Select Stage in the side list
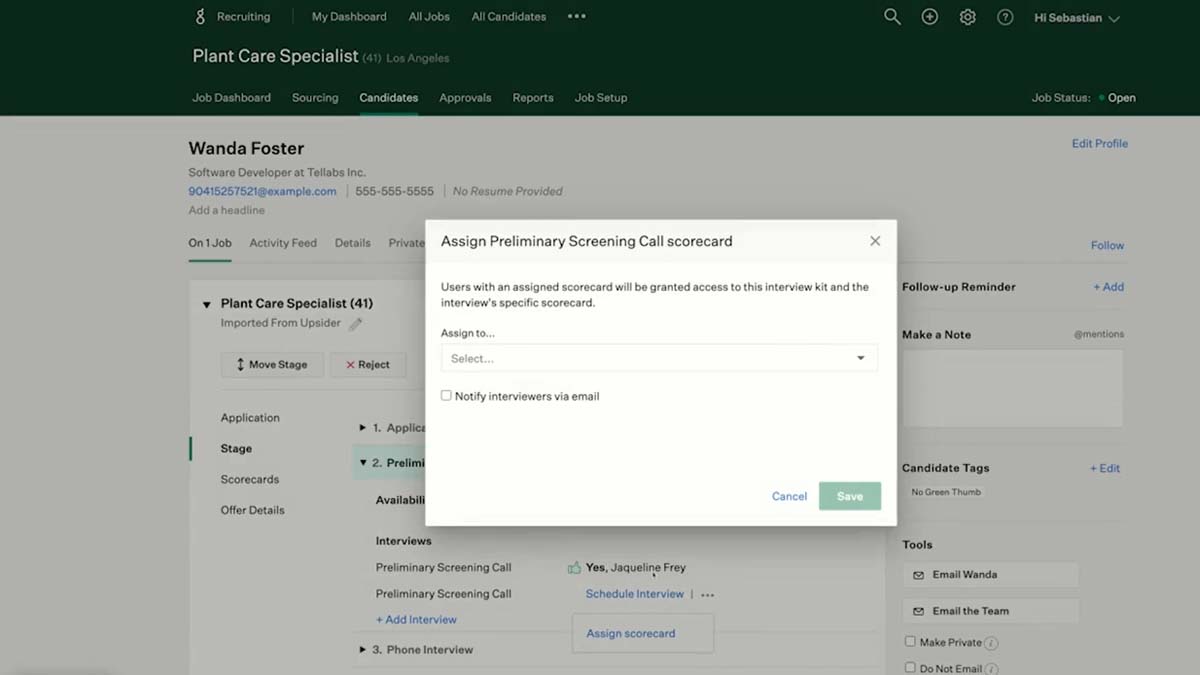The height and width of the screenshot is (675, 1200). coord(236,449)
